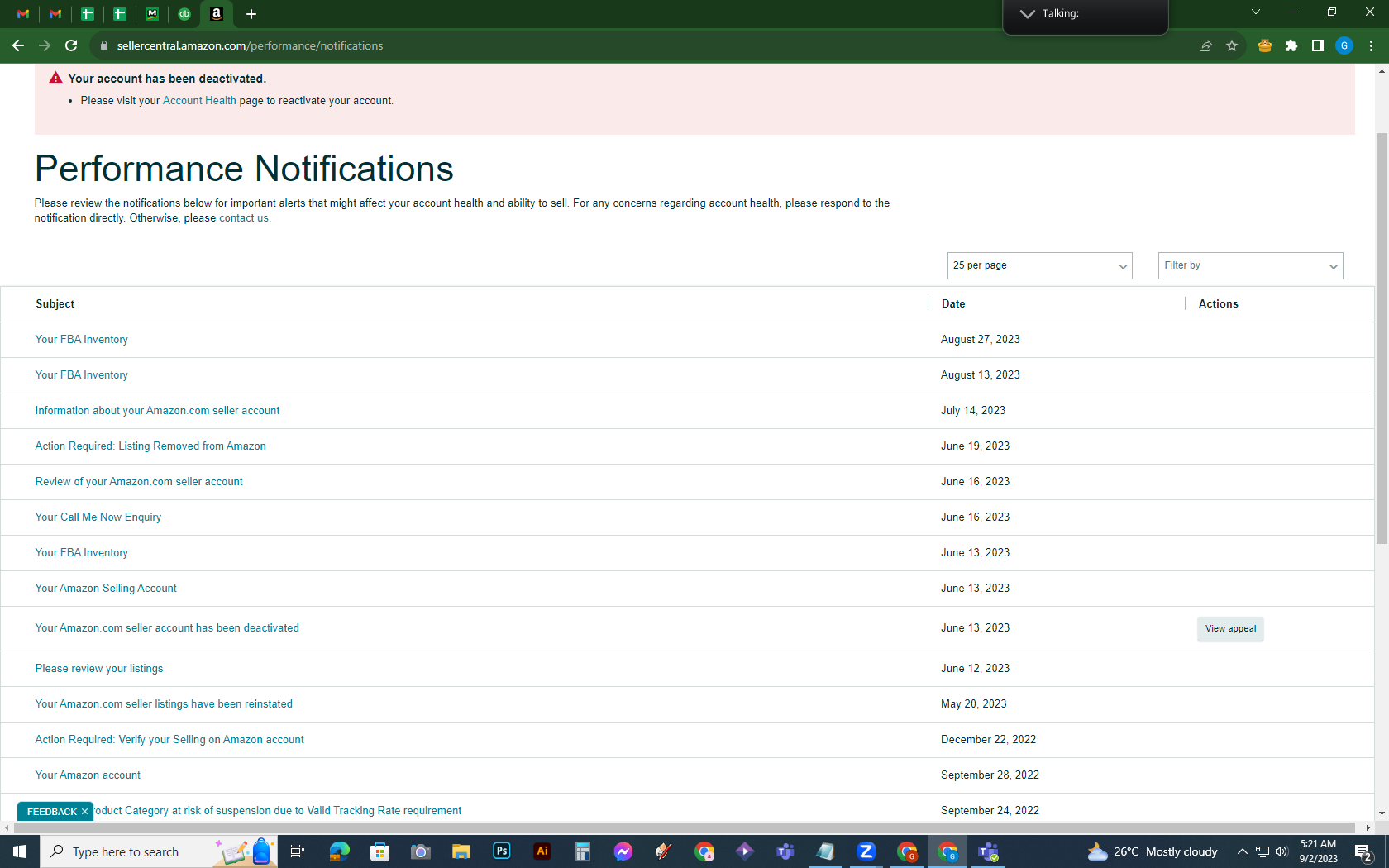This screenshot has width=1389, height=868.
Task: Click the FEEDBACK button
Action: pos(51,812)
